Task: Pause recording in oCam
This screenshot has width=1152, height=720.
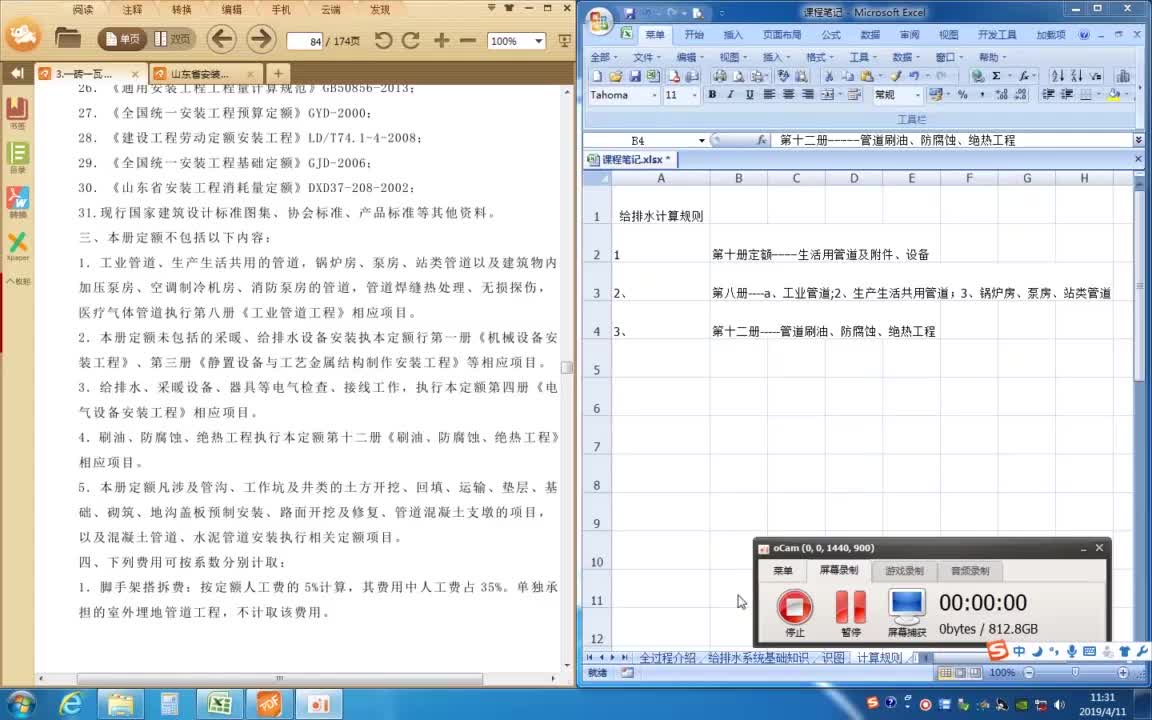Action: (851, 613)
